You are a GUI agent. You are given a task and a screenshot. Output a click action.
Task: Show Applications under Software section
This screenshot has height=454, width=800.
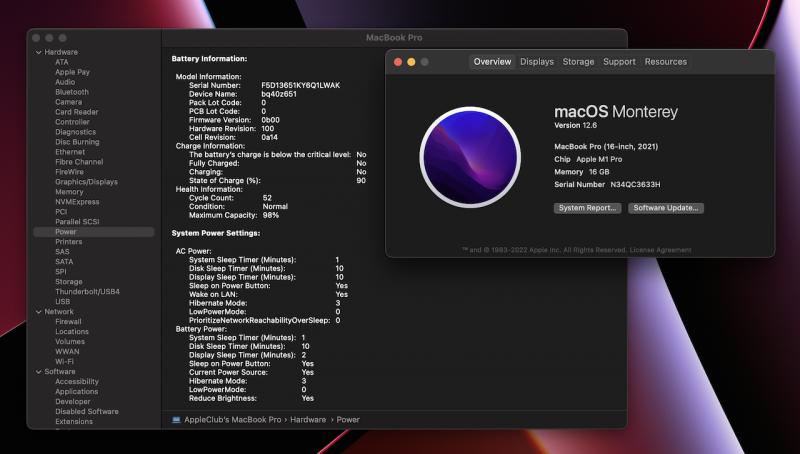(x=77, y=392)
